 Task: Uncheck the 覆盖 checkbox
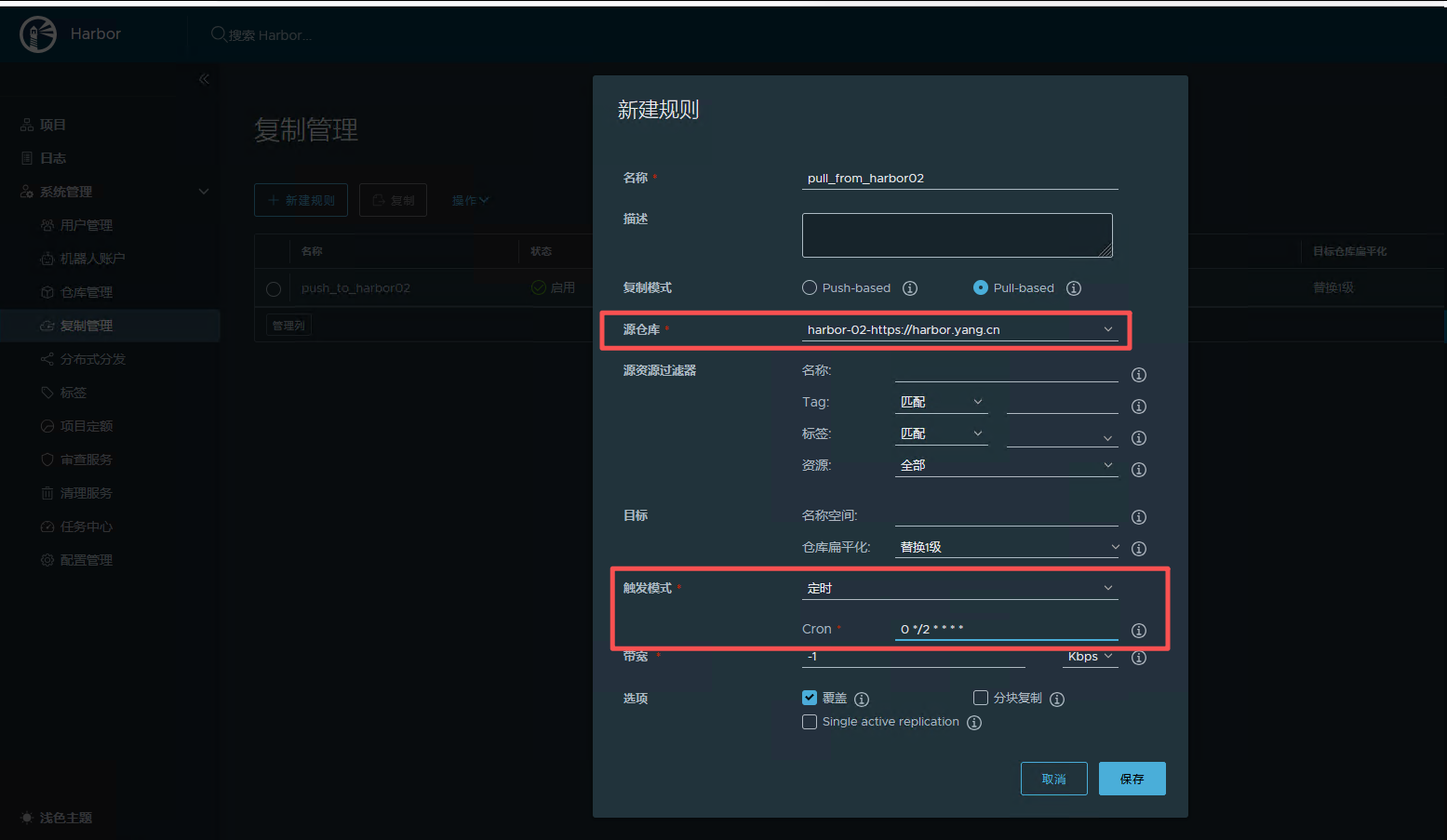(810, 698)
